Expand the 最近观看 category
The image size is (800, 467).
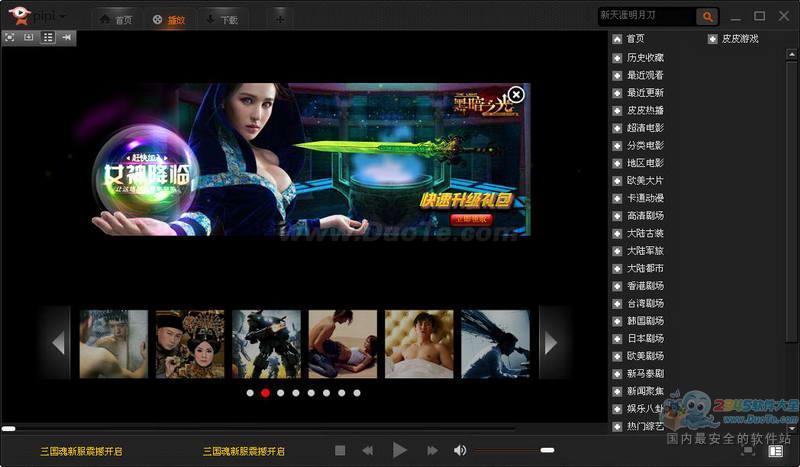pyautogui.click(x=617, y=76)
